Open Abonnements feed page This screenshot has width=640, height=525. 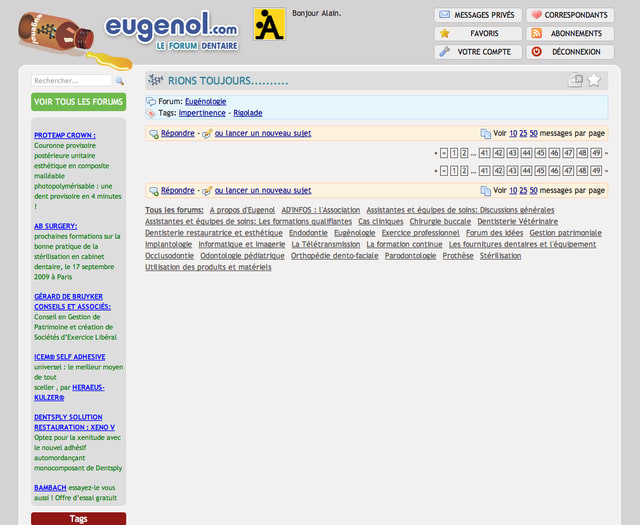coord(570,33)
